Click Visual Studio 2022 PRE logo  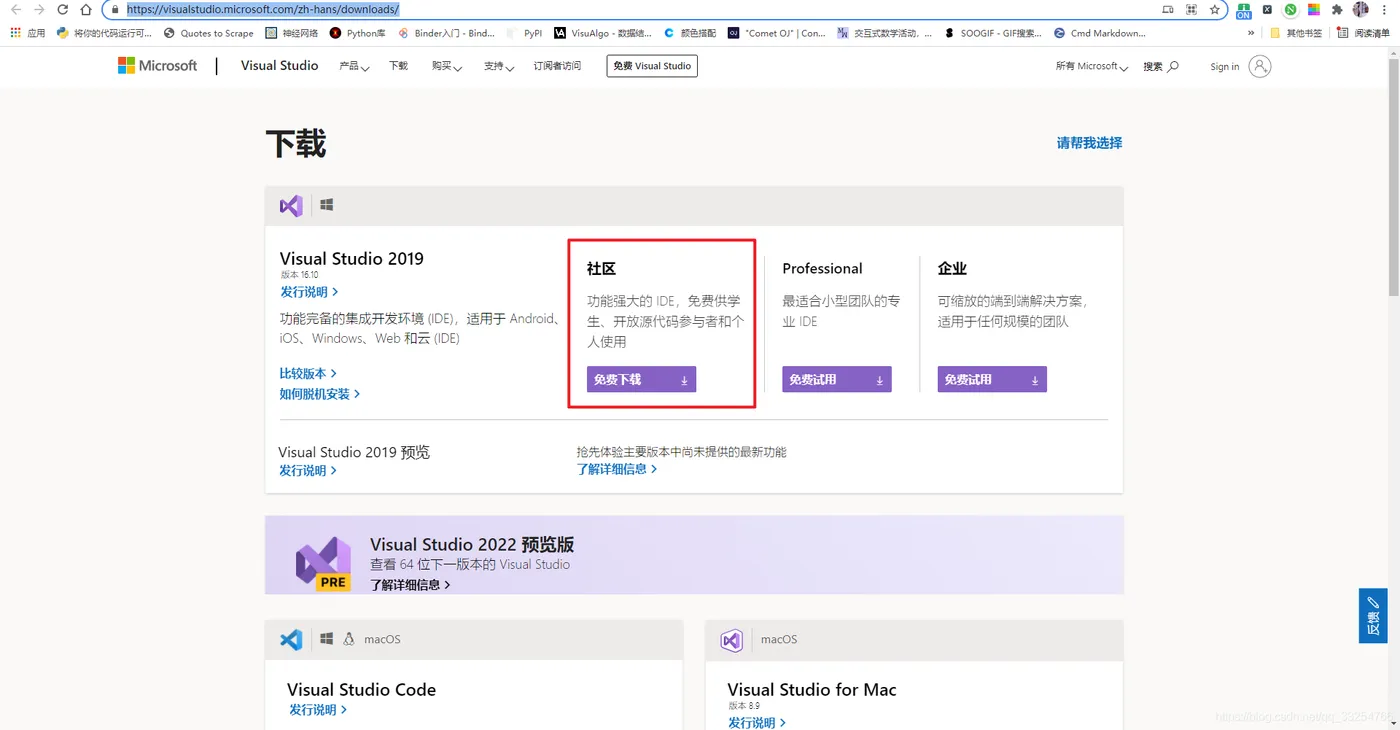click(323, 563)
